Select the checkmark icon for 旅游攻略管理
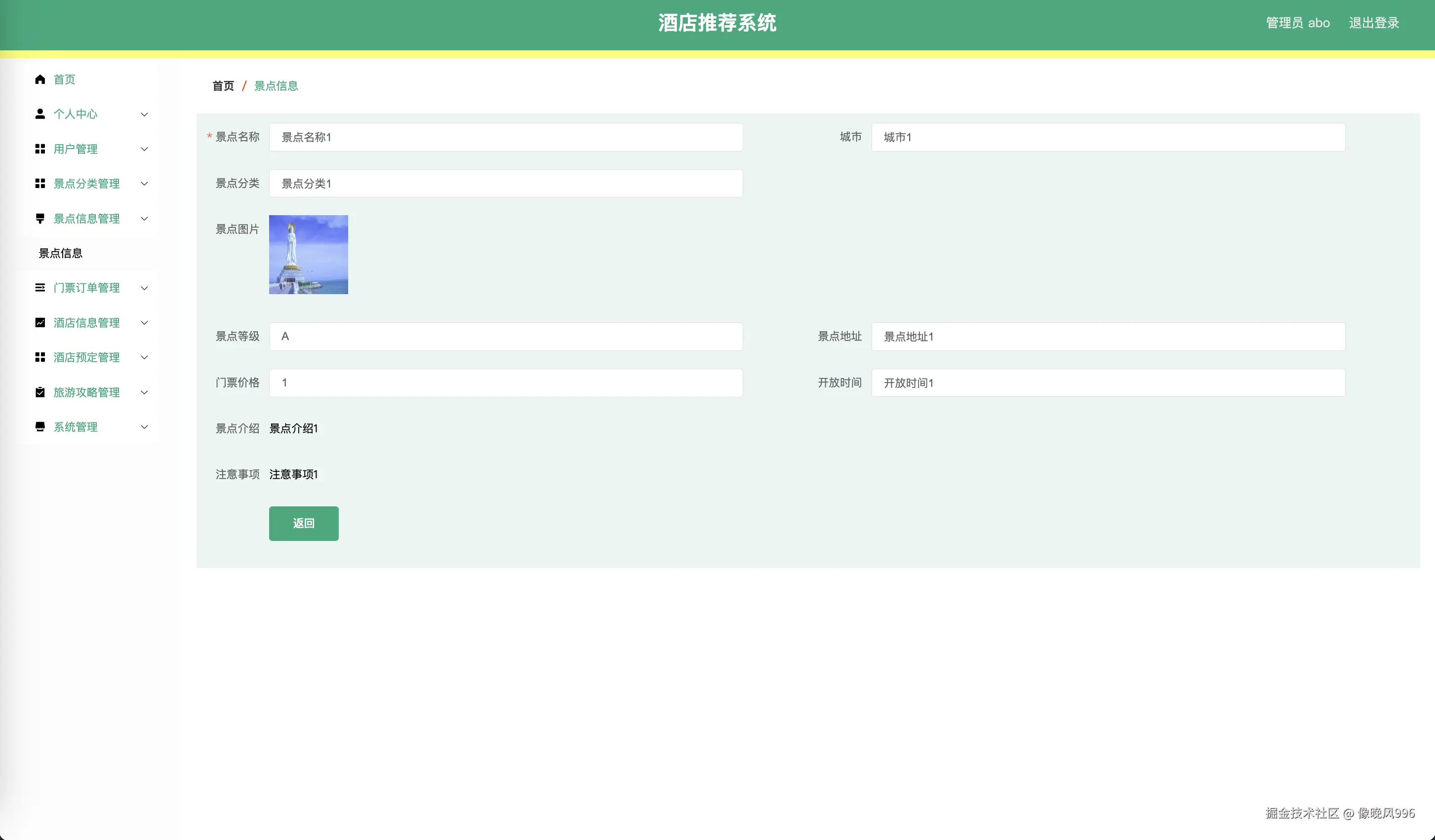 (40, 392)
